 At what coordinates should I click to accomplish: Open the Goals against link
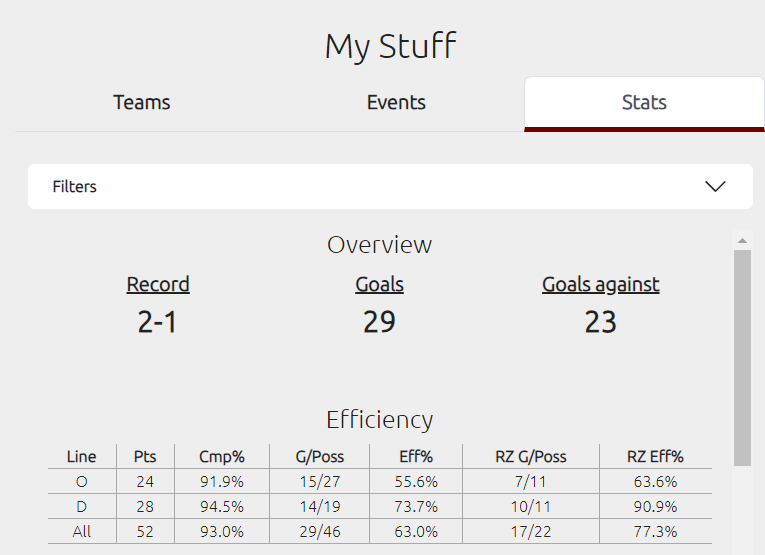pyautogui.click(x=601, y=284)
